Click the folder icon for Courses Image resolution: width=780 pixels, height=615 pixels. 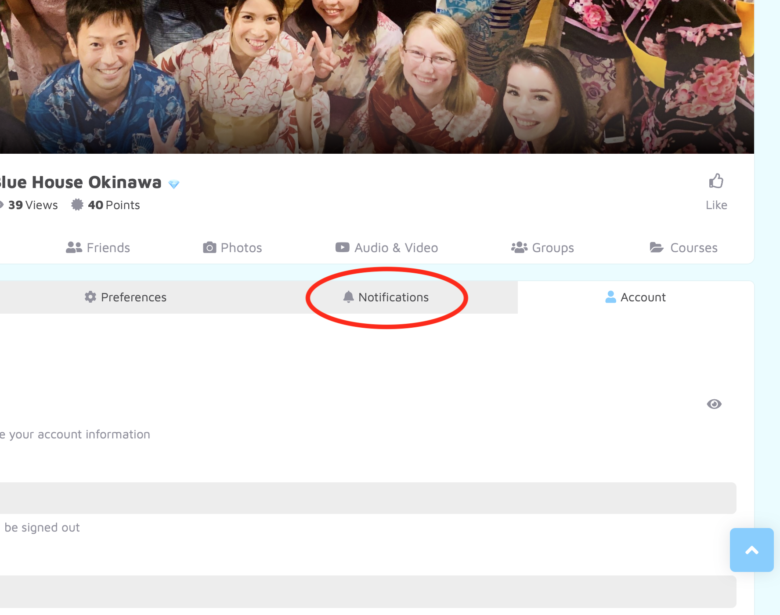point(656,248)
